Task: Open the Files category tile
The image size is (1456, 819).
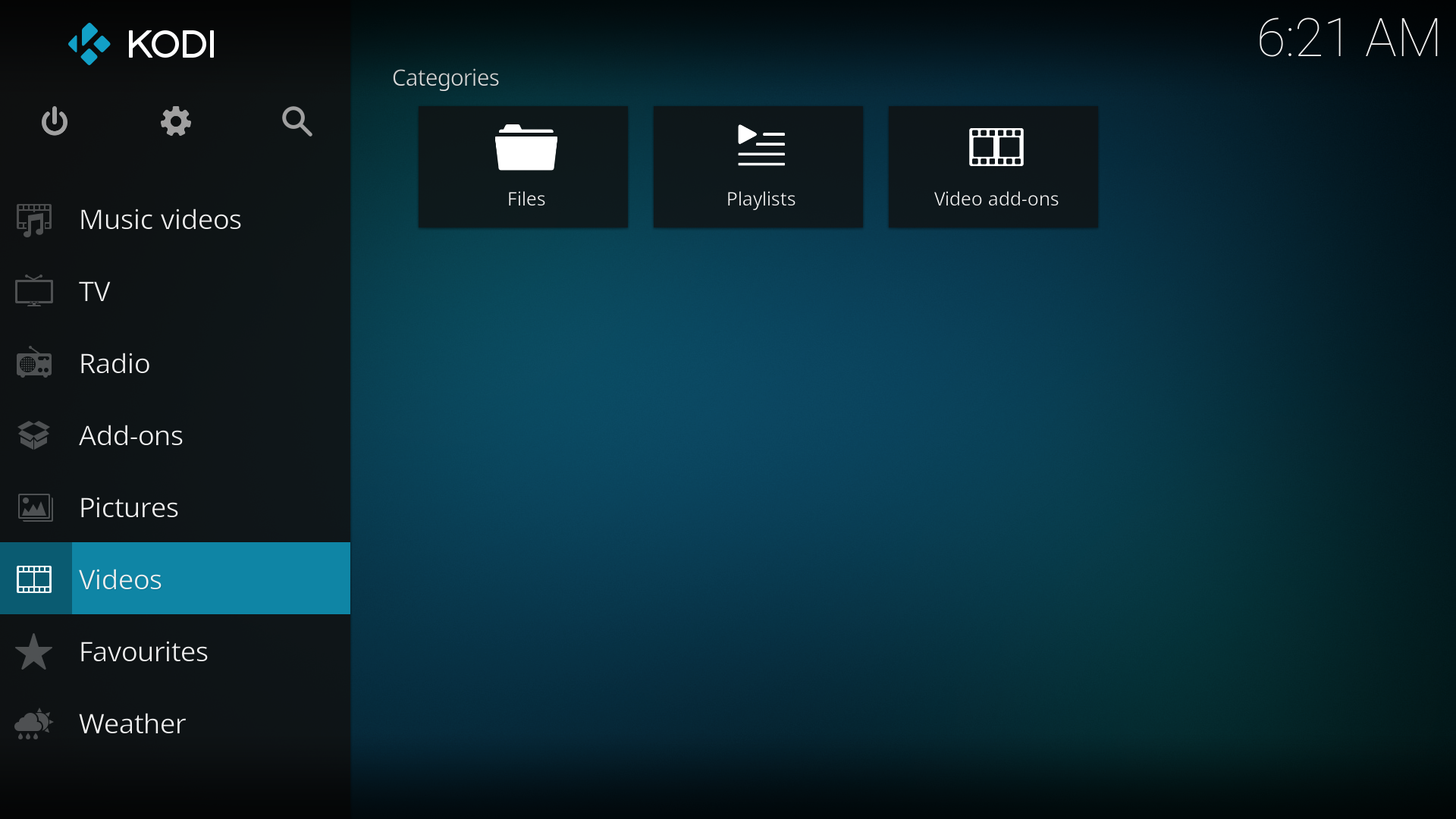Action: tap(523, 167)
